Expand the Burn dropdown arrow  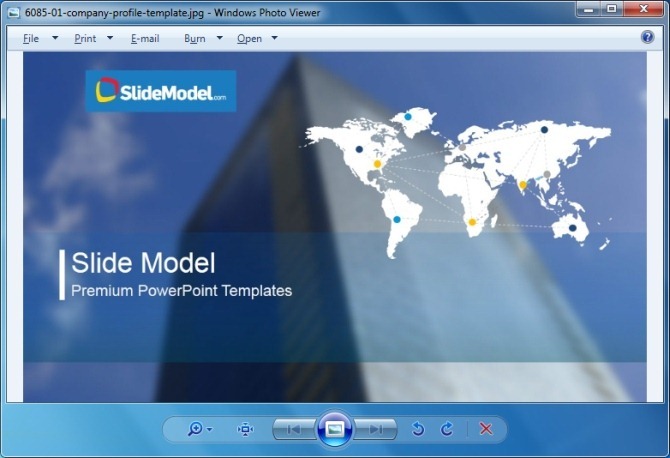click(220, 38)
